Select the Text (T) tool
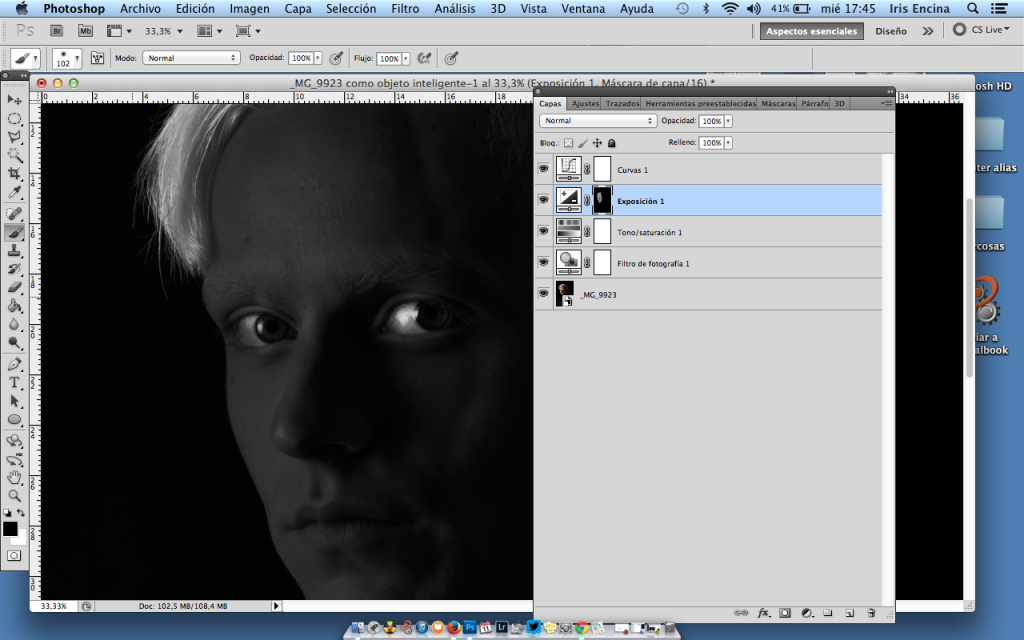This screenshot has width=1024, height=640. point(15,382)
